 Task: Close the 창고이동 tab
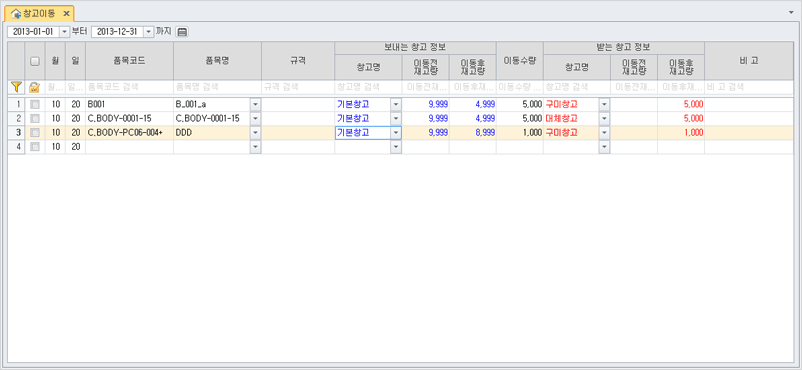66,13
